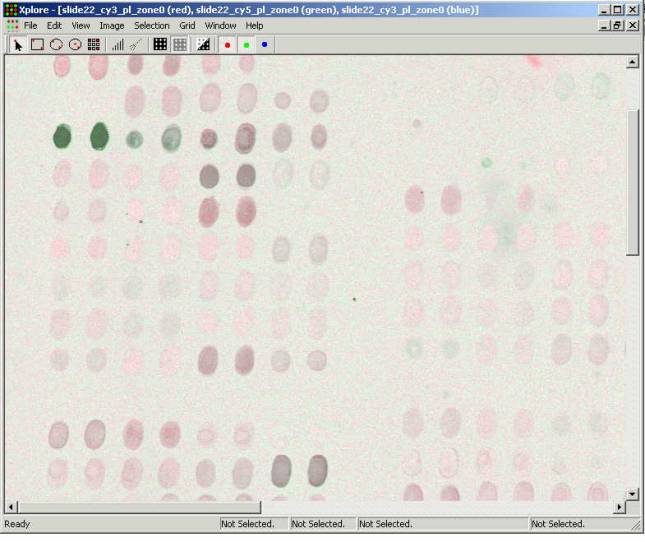
Task: Select the small red grid tool
Action: [x=93, y=44]
